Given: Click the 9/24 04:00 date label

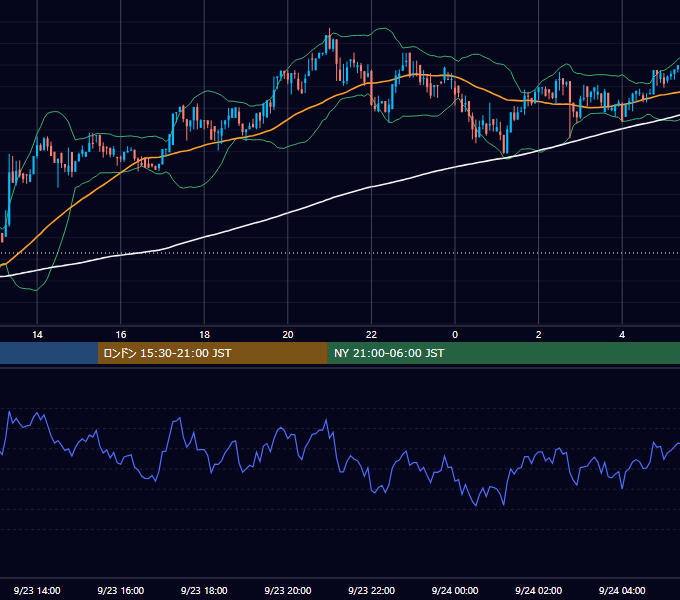Looking at the screenshot, I should 622,590.
